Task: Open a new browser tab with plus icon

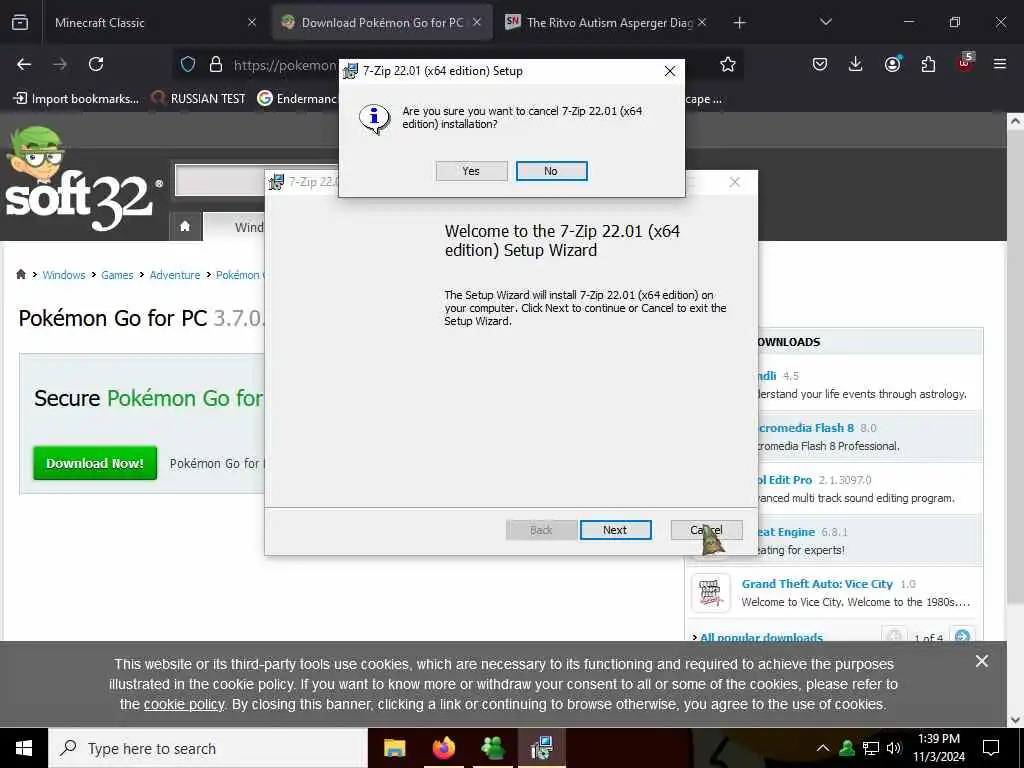Action: (x=739, y=23)
